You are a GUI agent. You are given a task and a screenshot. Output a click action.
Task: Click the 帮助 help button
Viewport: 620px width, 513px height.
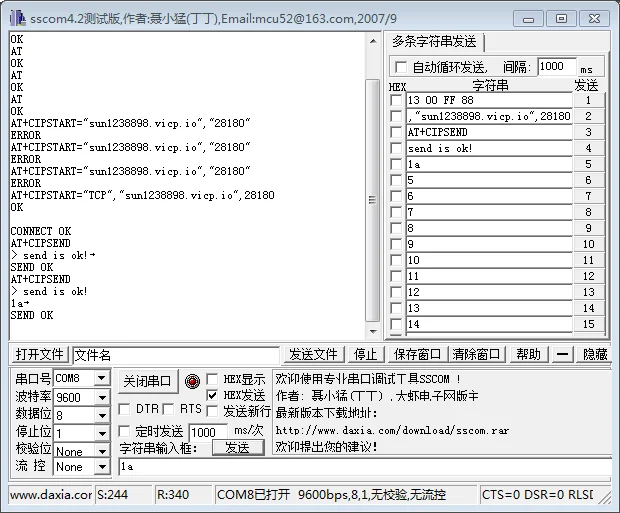click(x=528, y=354)
